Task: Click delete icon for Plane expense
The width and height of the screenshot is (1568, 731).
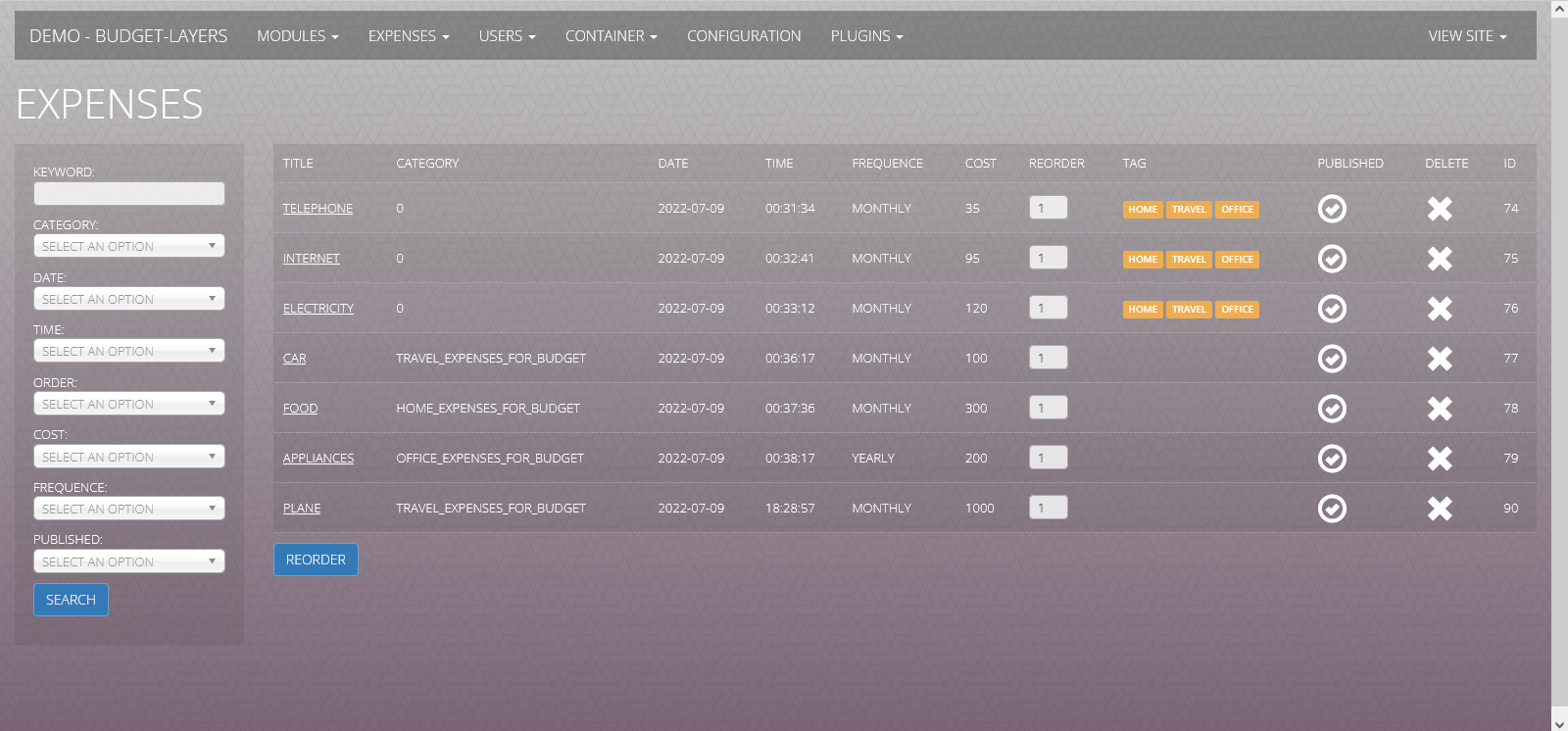Action: click(1439, 509)
